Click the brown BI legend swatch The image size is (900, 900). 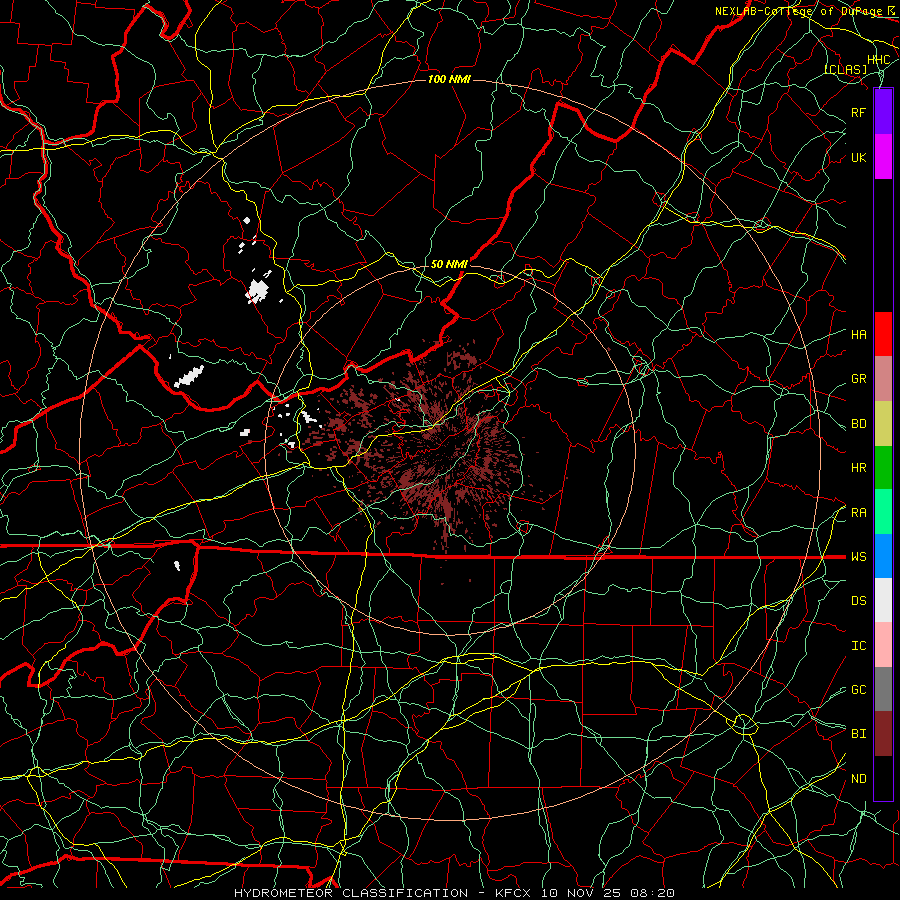[883, 734]
